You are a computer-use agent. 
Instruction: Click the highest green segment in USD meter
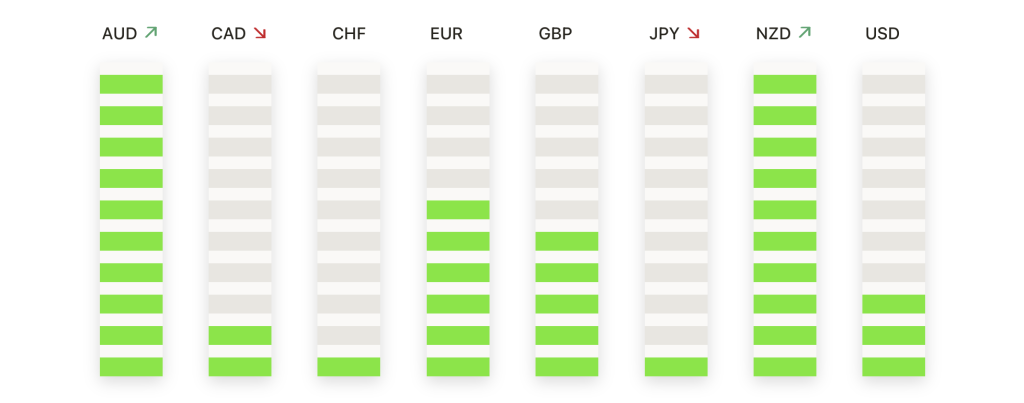point(893,304)
